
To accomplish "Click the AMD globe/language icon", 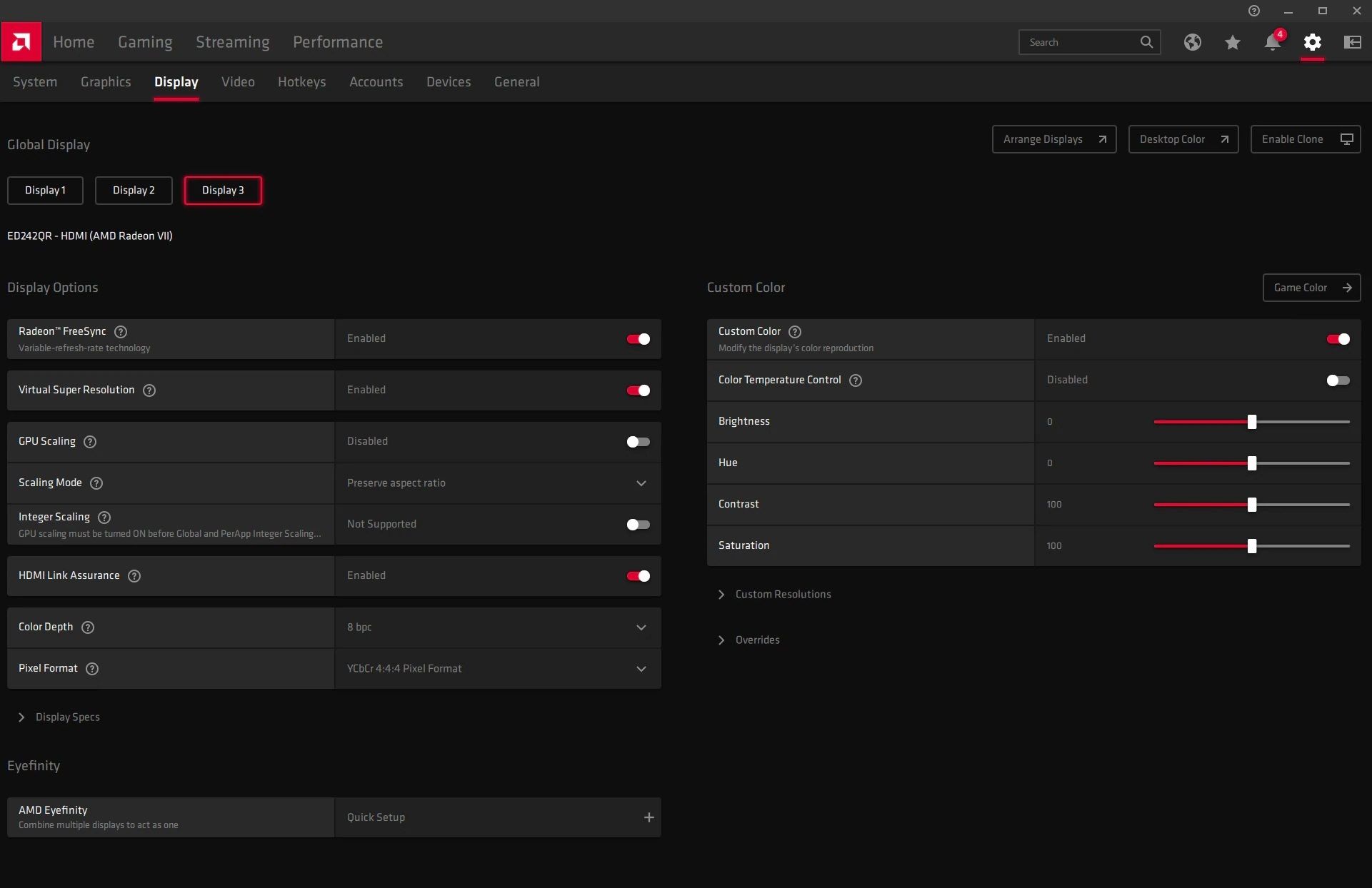I will click(x=1191, y=41).
